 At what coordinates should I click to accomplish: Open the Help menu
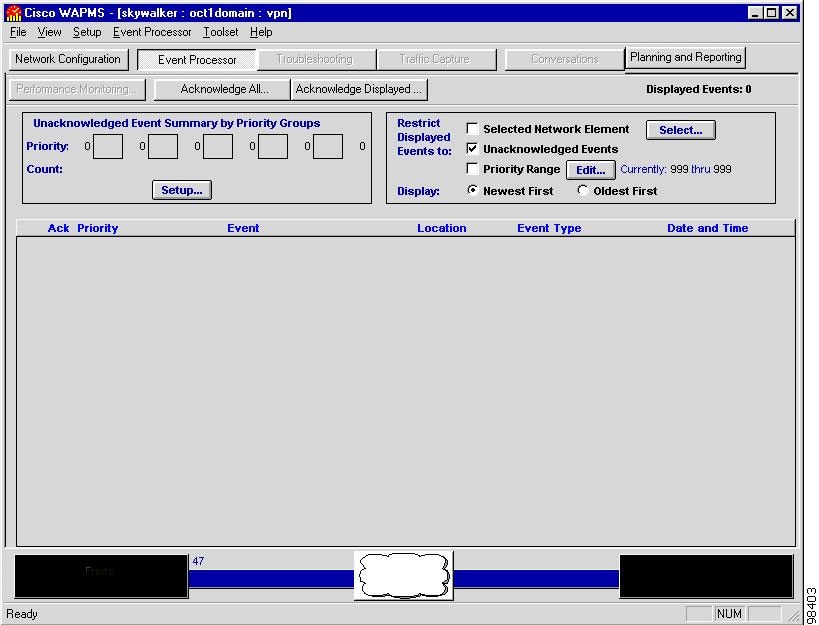[261, 32]
